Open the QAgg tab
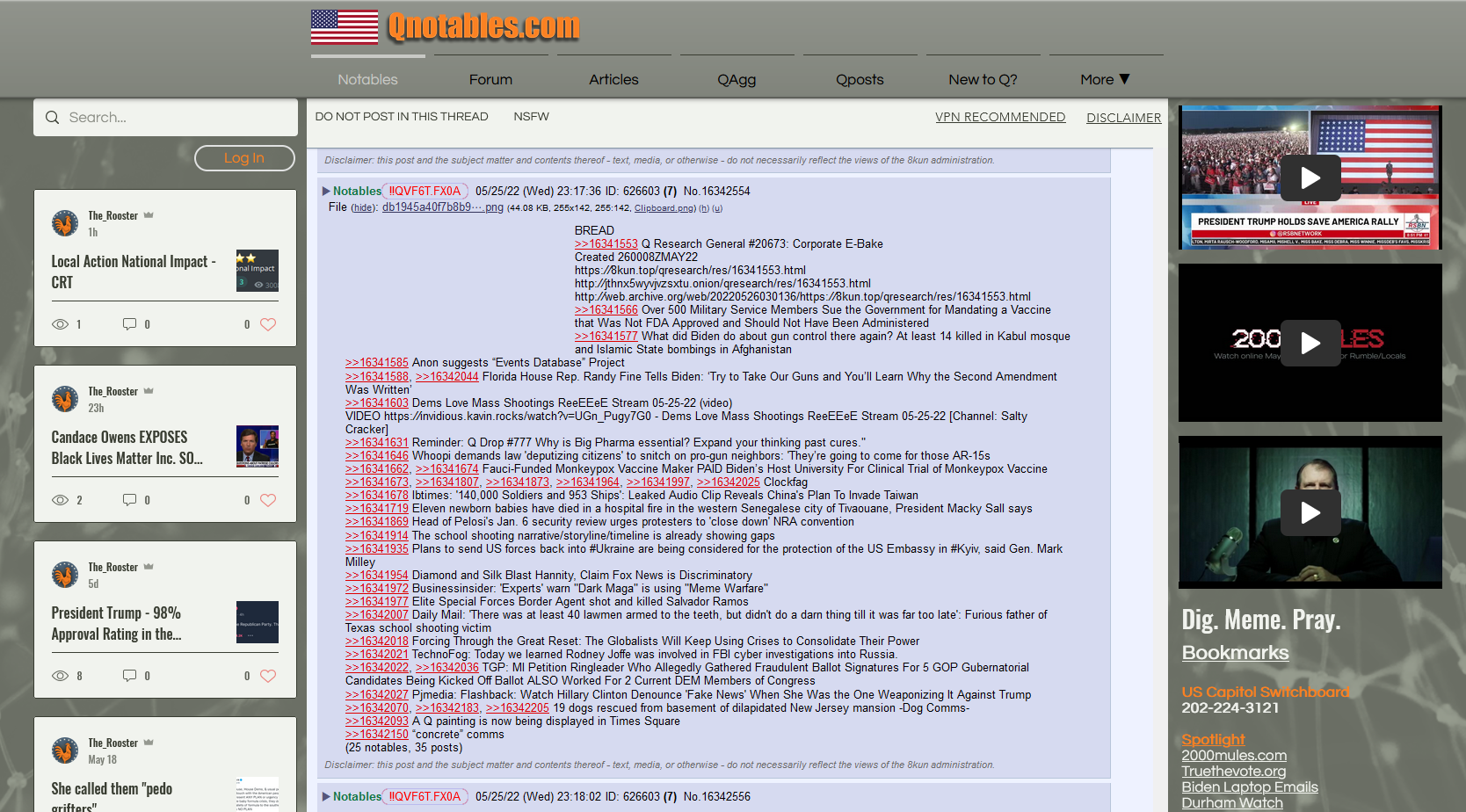This screenshot has width=1466, height=812. point(737,79)
